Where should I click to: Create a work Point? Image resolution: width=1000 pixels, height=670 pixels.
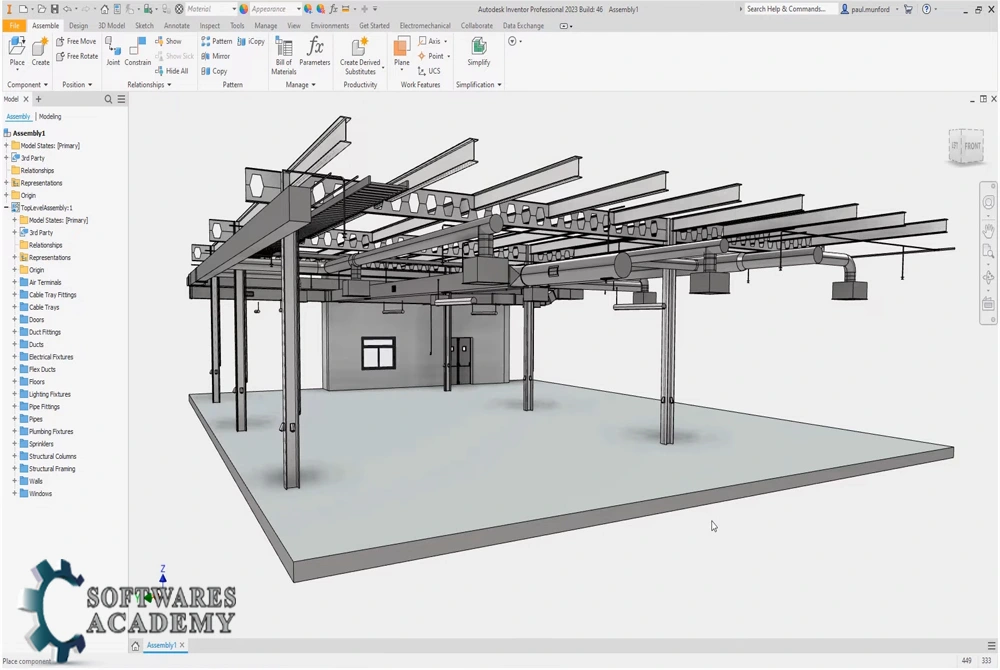[430, 56]
